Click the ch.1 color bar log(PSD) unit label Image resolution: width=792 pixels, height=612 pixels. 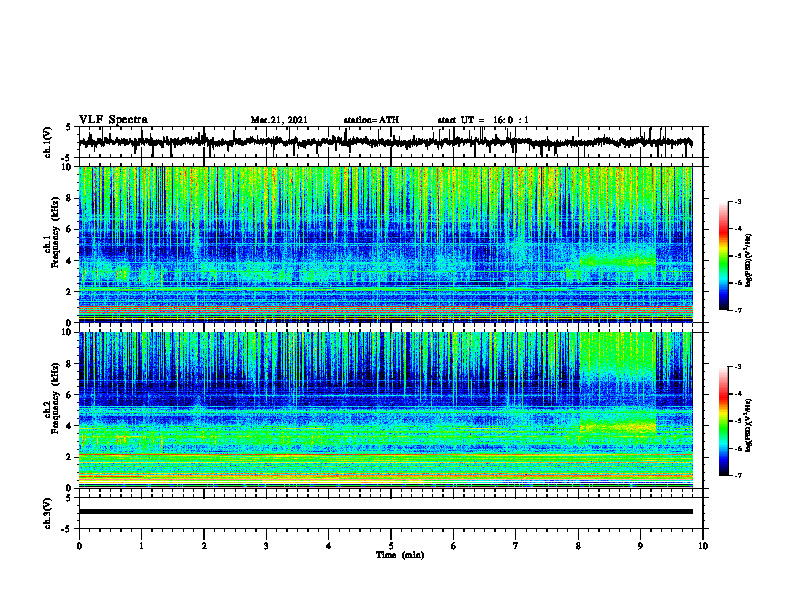point(749,260)
